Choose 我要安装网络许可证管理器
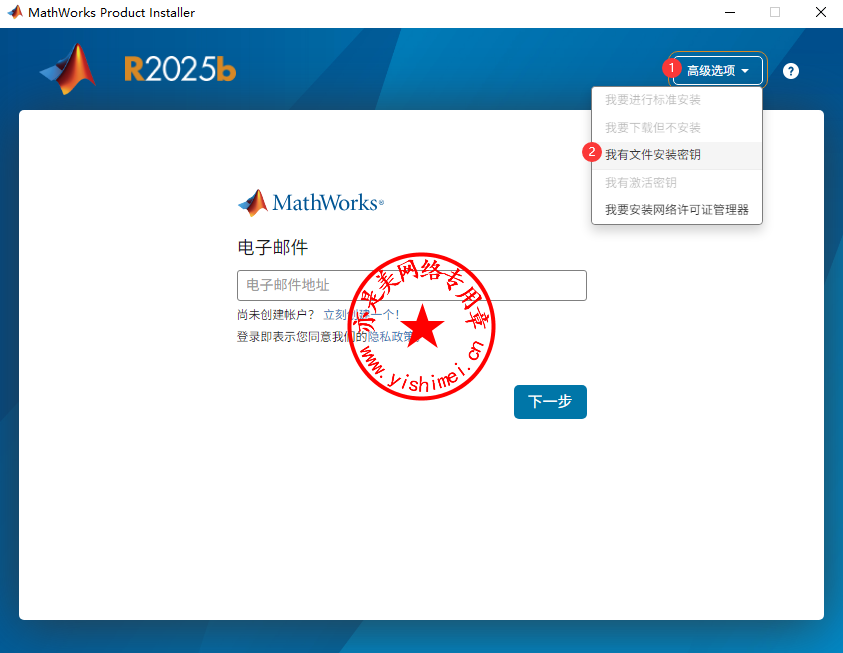The image size is (843, 653). [677, 210]
